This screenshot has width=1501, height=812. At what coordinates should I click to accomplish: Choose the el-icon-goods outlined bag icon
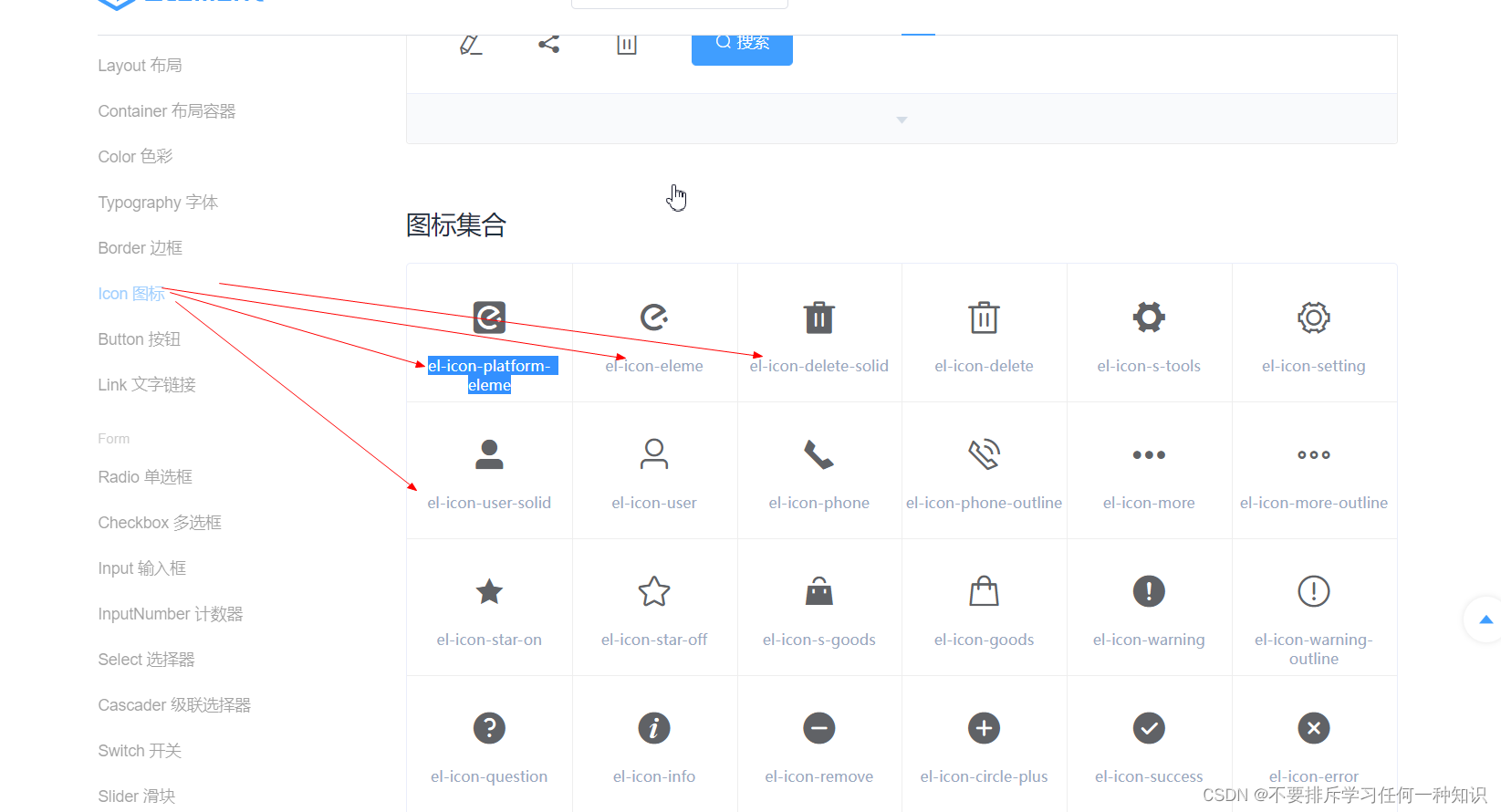click(x=984, y=591)
